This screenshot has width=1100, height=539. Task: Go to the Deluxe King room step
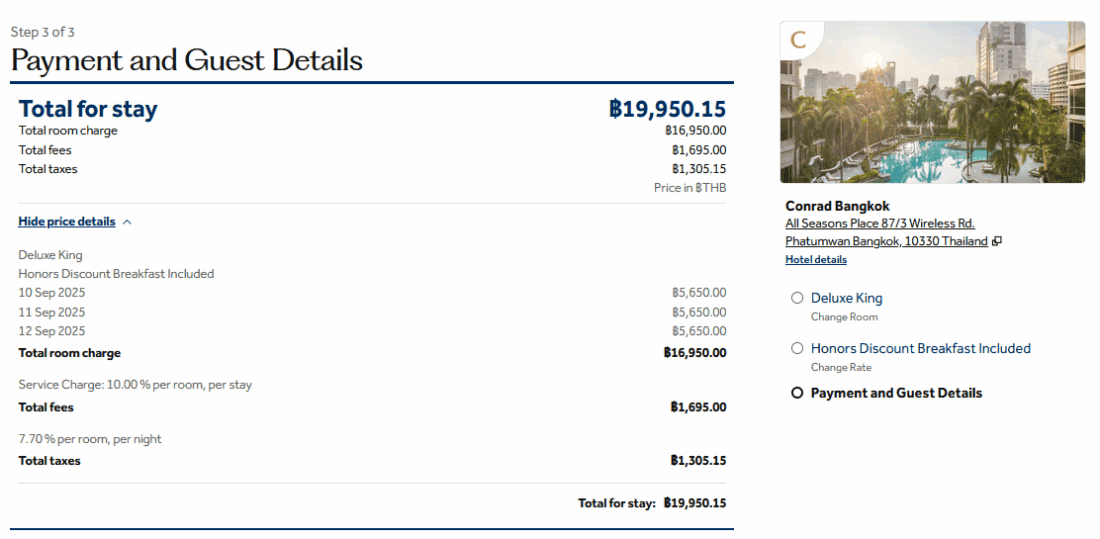[846, 298]
